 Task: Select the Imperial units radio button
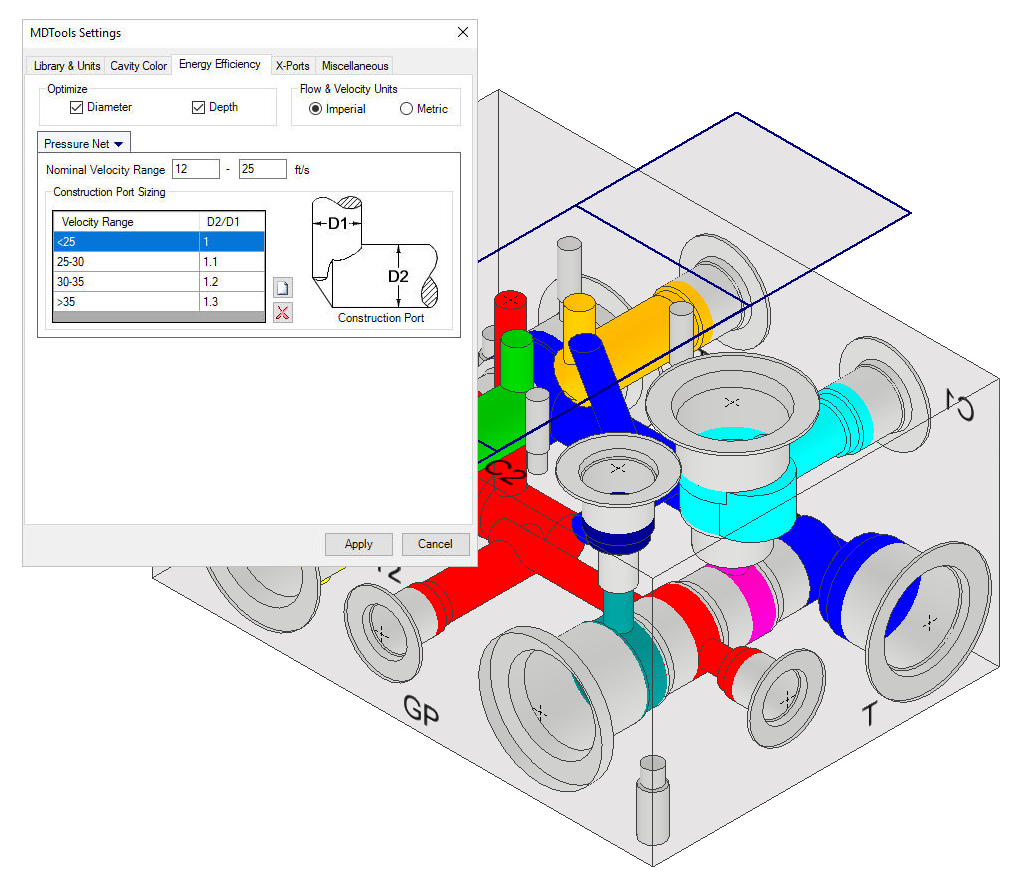[x=315, y=109]
